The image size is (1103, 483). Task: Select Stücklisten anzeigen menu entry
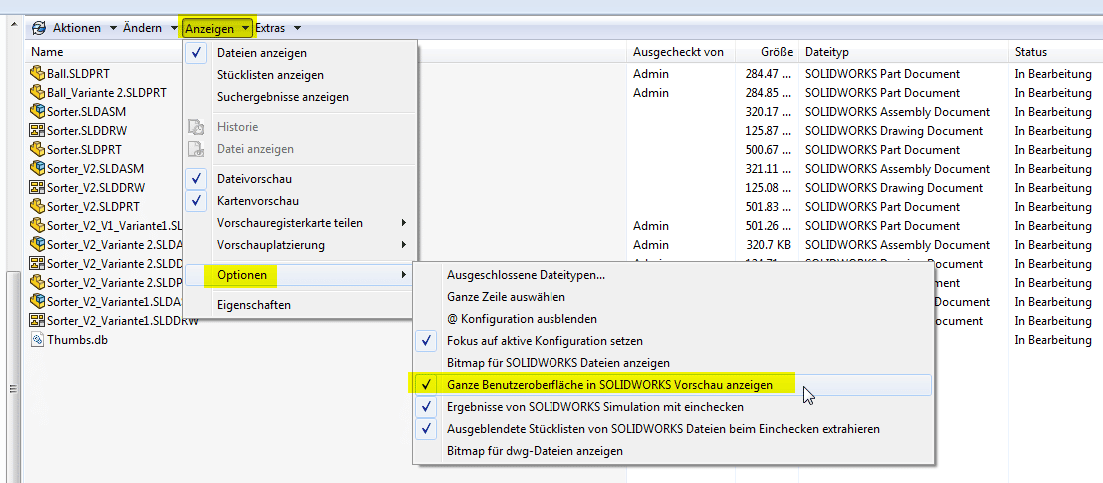(x=270, y=75)
